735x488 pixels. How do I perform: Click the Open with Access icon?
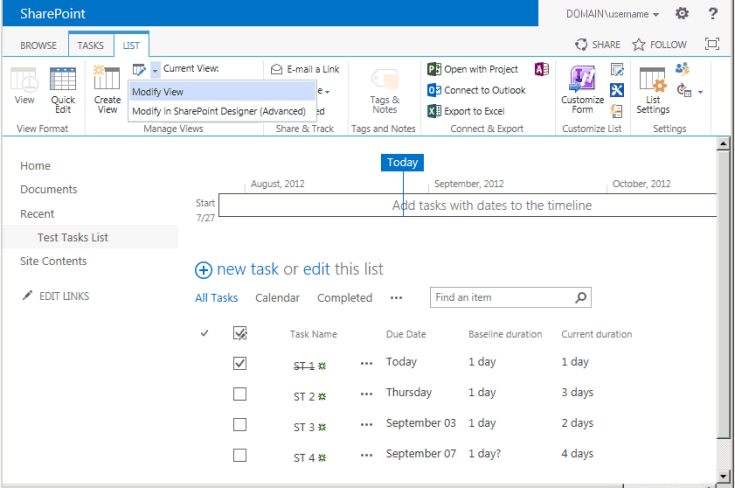point(542,69)
